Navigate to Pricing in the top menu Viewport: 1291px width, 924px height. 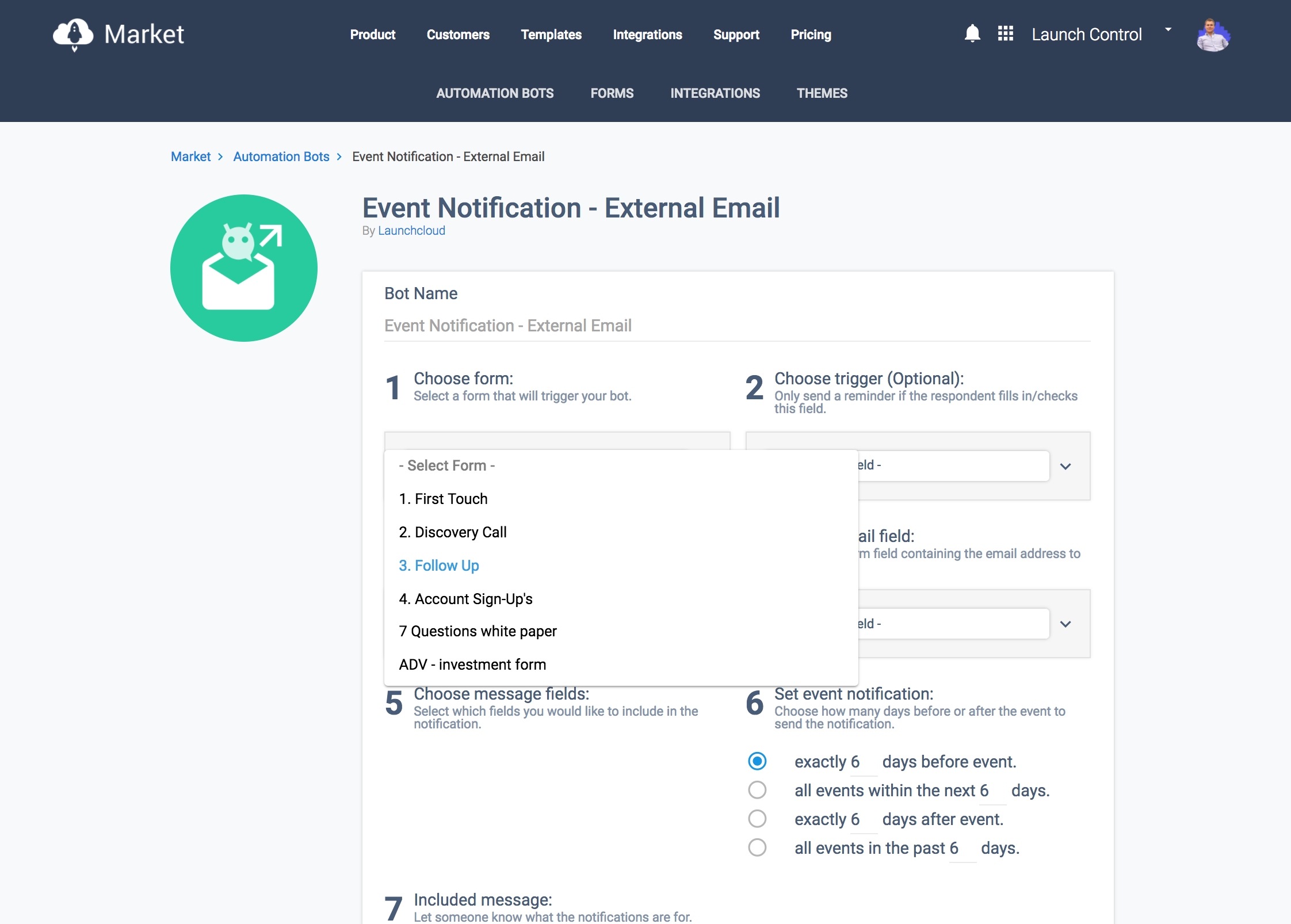pos(811,35)
